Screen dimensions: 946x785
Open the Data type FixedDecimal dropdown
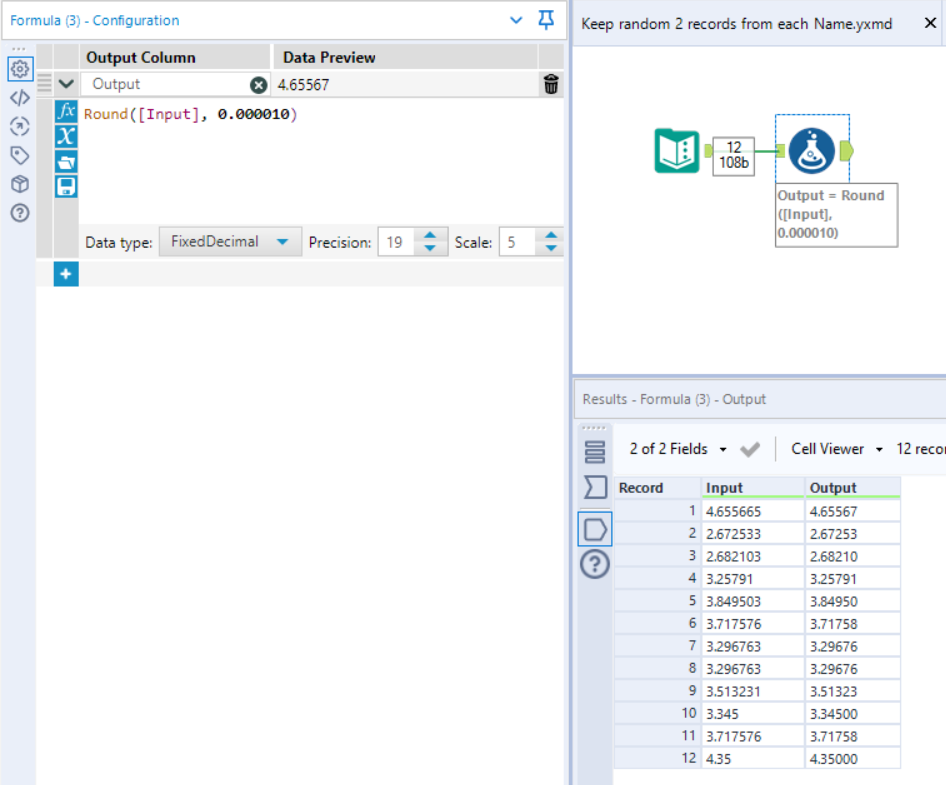pos(230,242)
